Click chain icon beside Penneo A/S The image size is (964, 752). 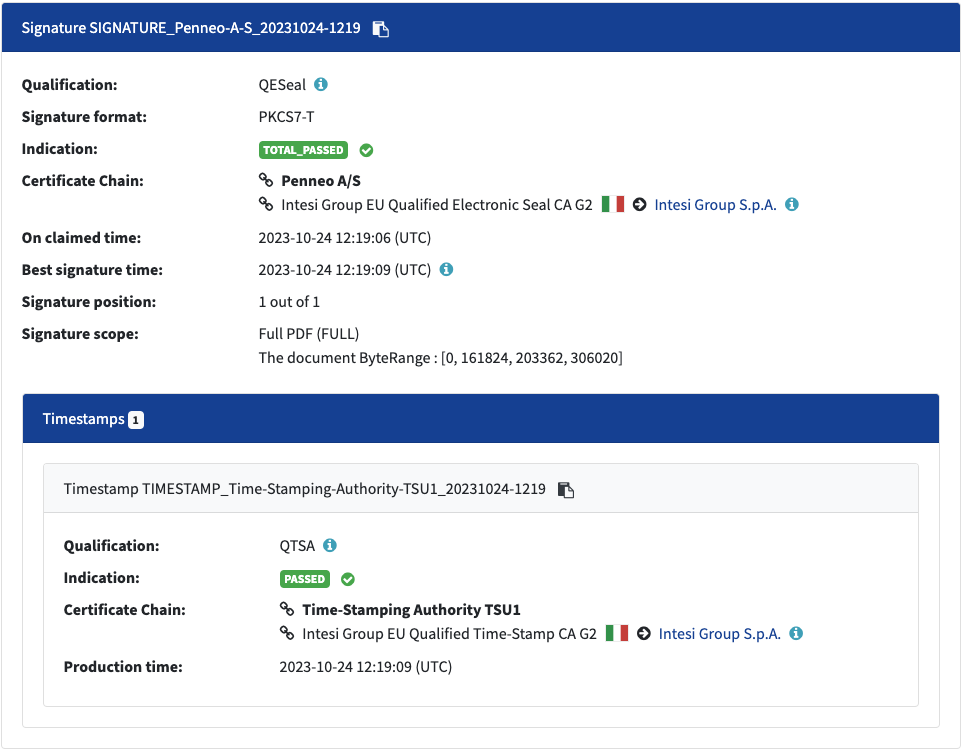[266, 180]
